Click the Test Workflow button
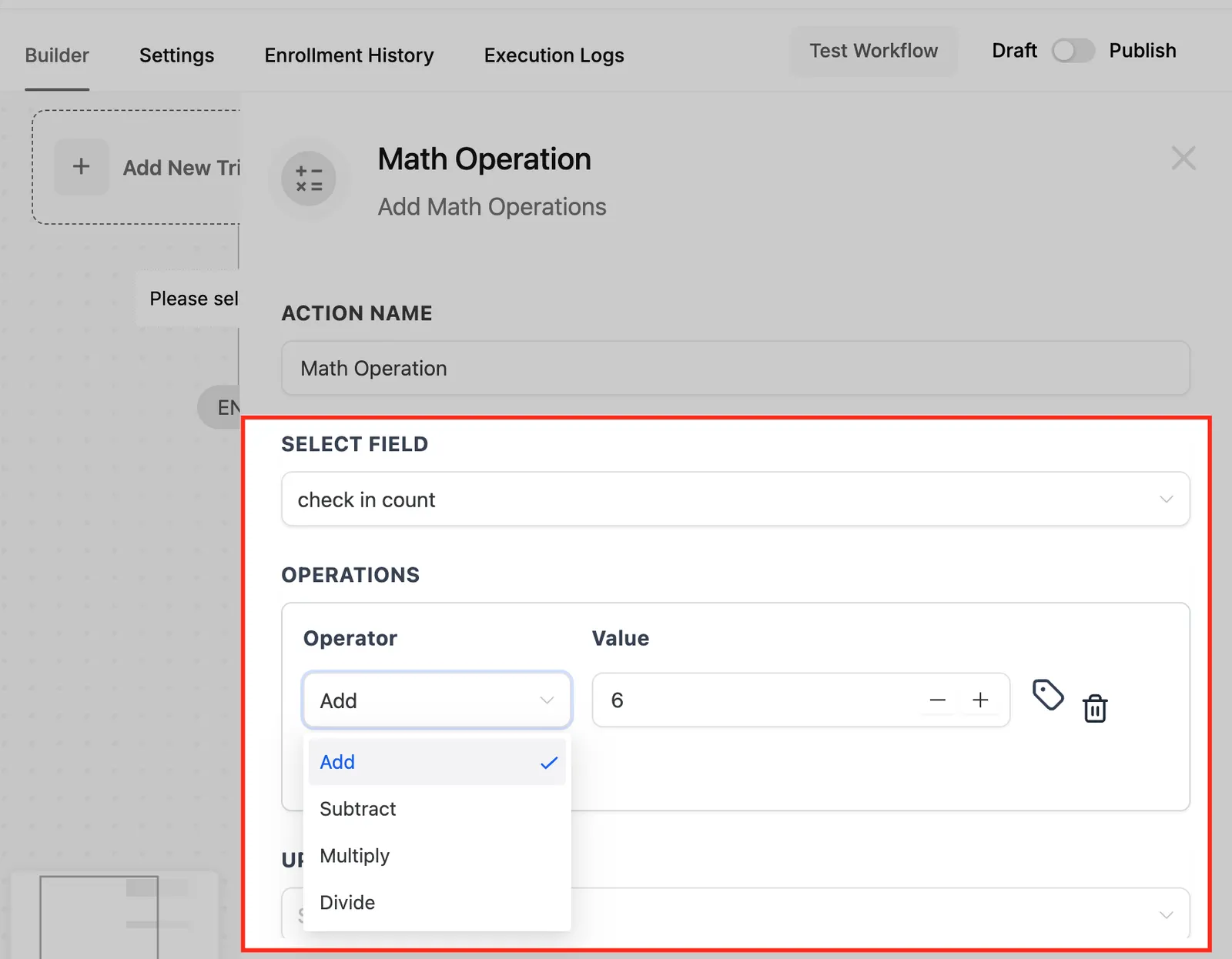This screenshot has height=959, width=1232. point(873,51)
